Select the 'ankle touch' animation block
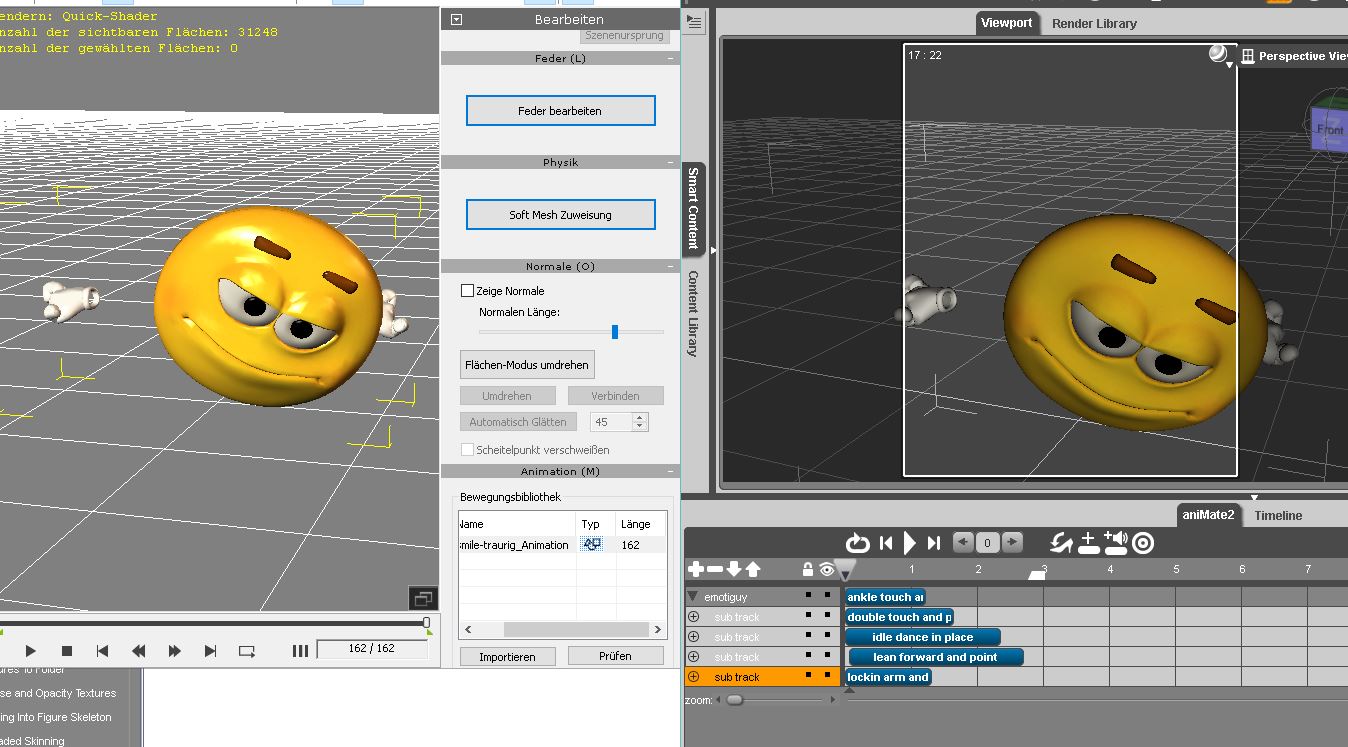Screen dimensions: 1348x747 tap(885, 597)
